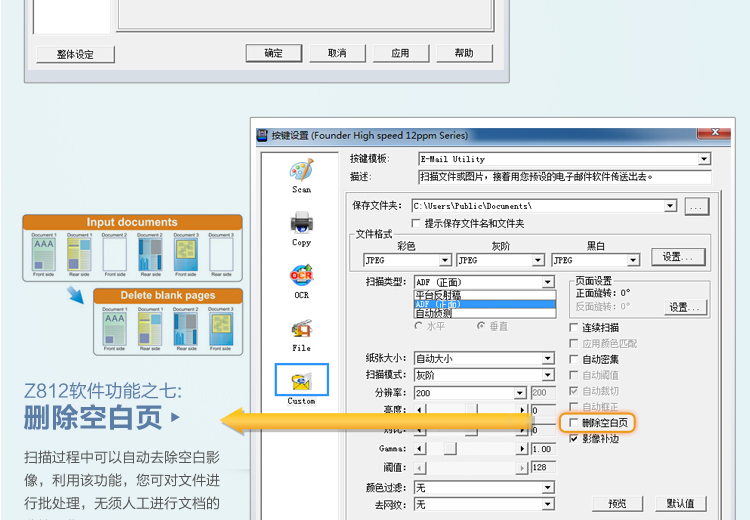750x520 pixels.
Task: Uncheck the 影像补边 checkbox
Action: tap(573, 439)
